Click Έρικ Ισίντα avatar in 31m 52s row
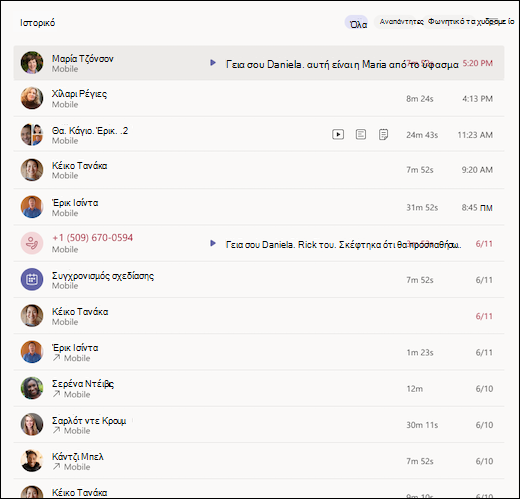520x499 pixels. pos(32,207)
